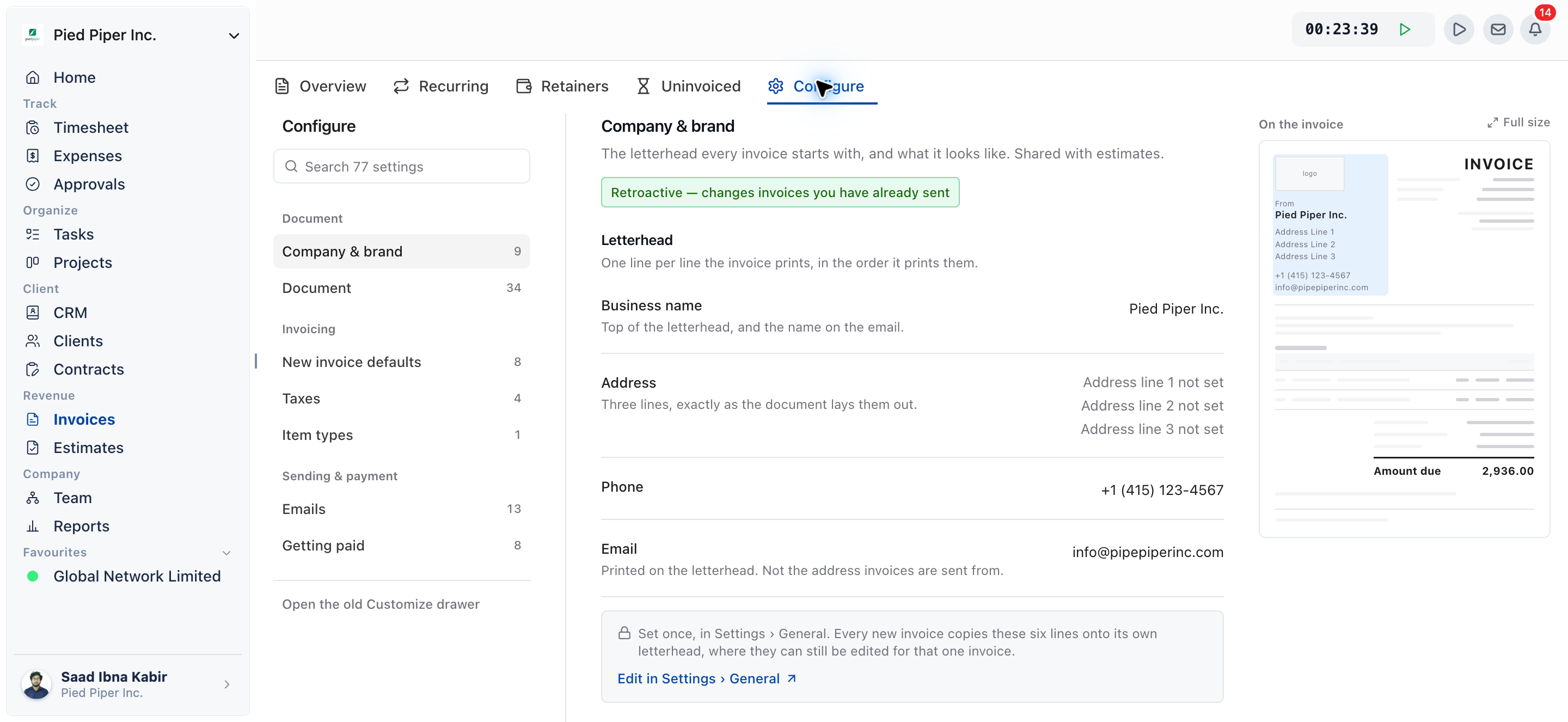This screenshot has height=722, width=1568.
Task: Select Company & brand settings category
Action: [402, 252]
